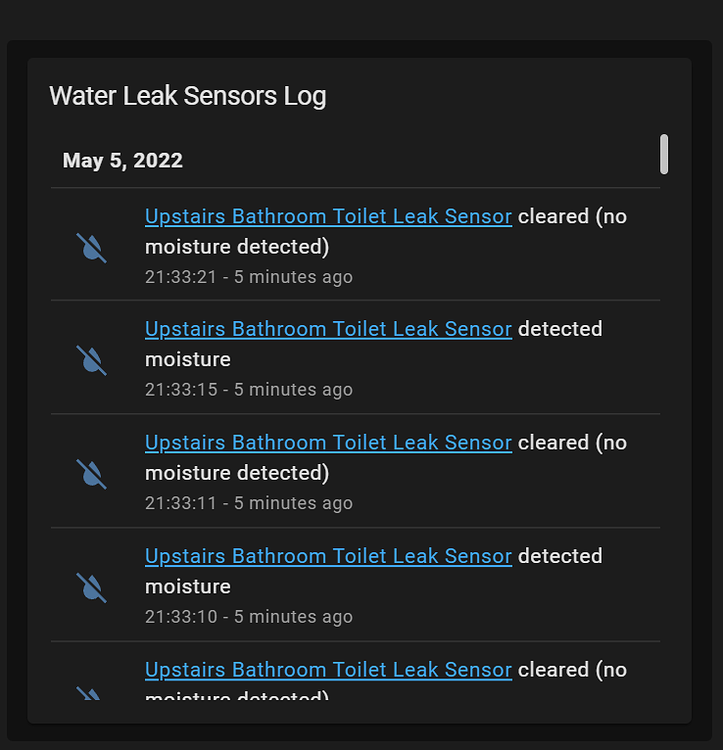The image size is (723, 750).
Task: Open the Leak Sensor link logged at 21:33:10
Action: tap(329, 556)
